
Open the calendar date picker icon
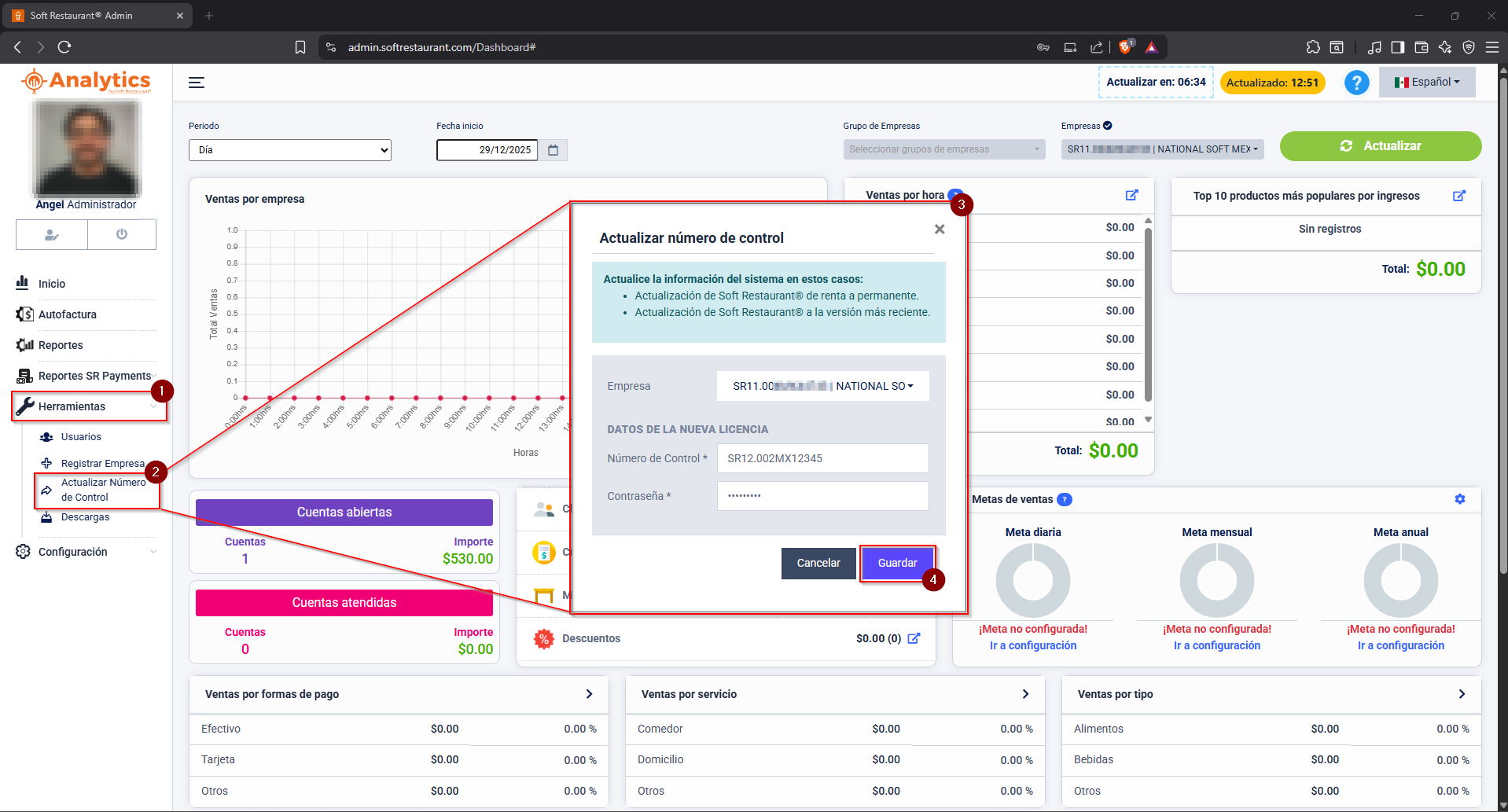[554, 150]
